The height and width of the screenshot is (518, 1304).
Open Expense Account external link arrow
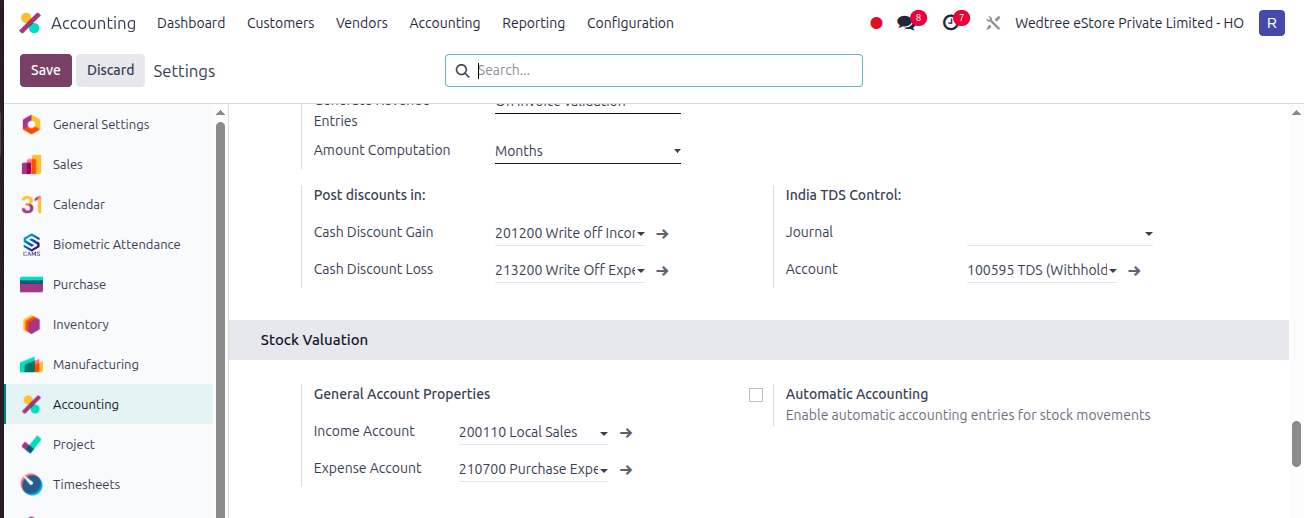tap(626, 469)
